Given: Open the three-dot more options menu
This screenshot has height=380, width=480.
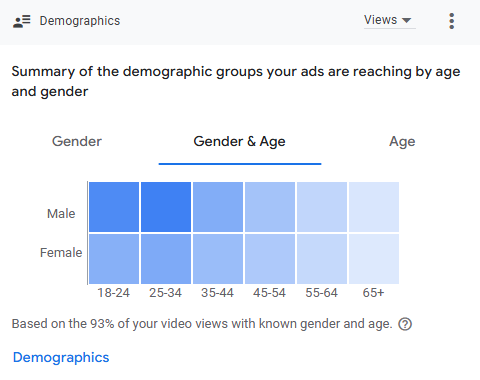Looking at the screenshot, I should pyautogui.click(x=452, y=21).
